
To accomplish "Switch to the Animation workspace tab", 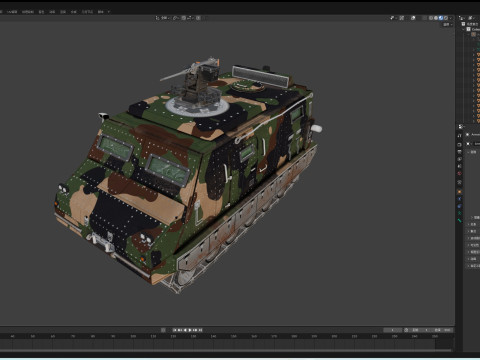I will point(52,12).
